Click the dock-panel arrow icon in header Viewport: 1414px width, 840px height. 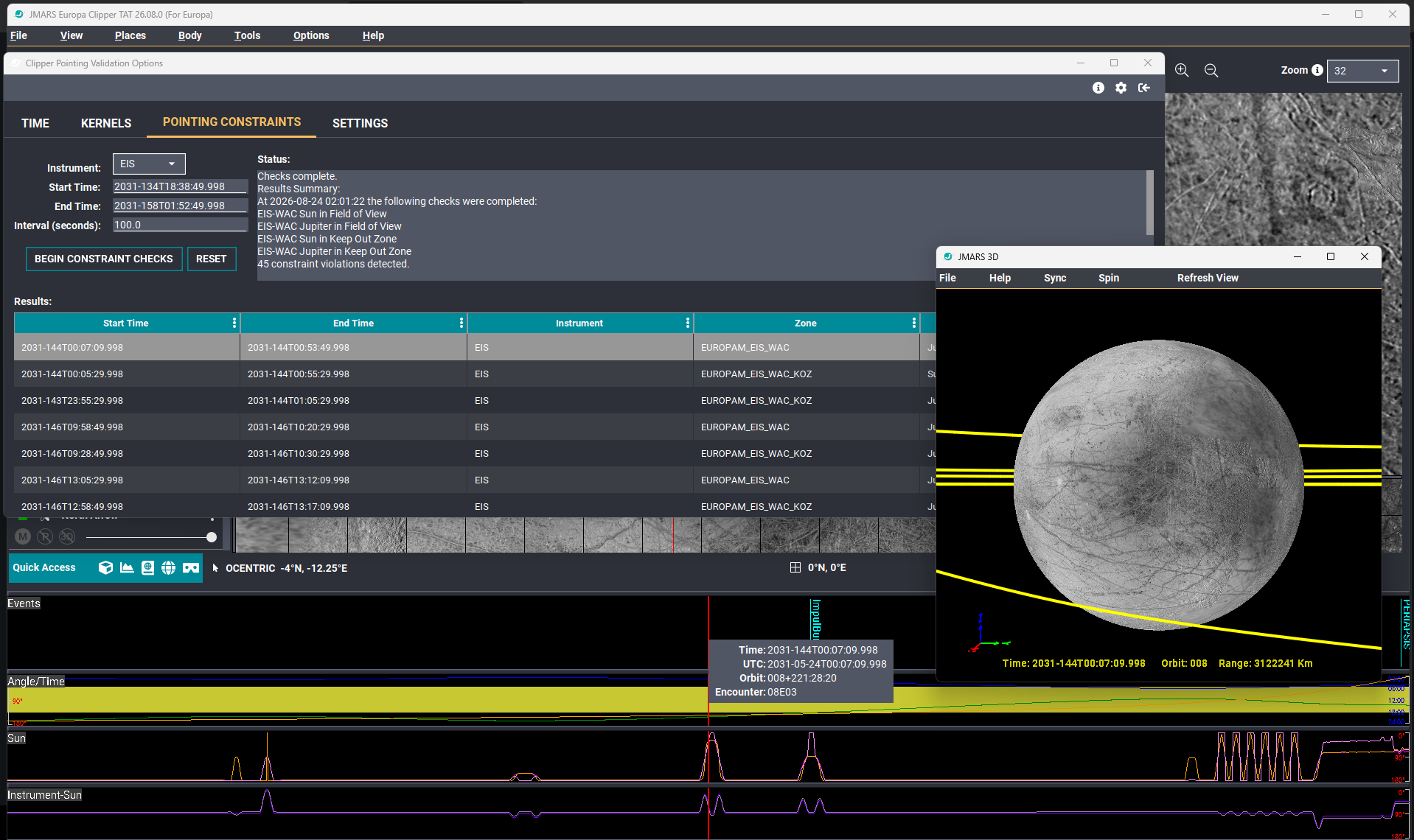point(1144,88)
